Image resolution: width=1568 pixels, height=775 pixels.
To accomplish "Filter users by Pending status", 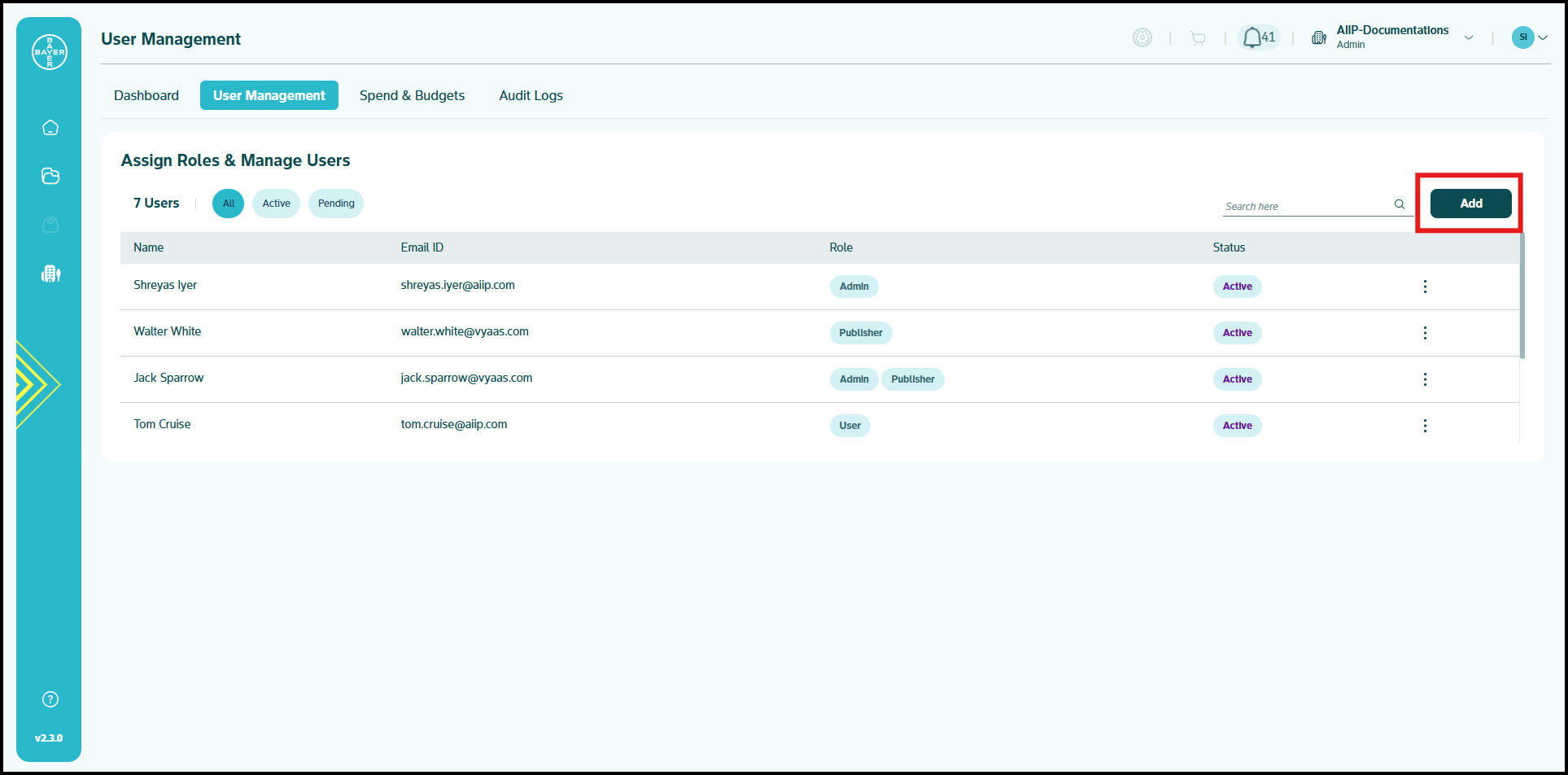I will coord(336,204).
